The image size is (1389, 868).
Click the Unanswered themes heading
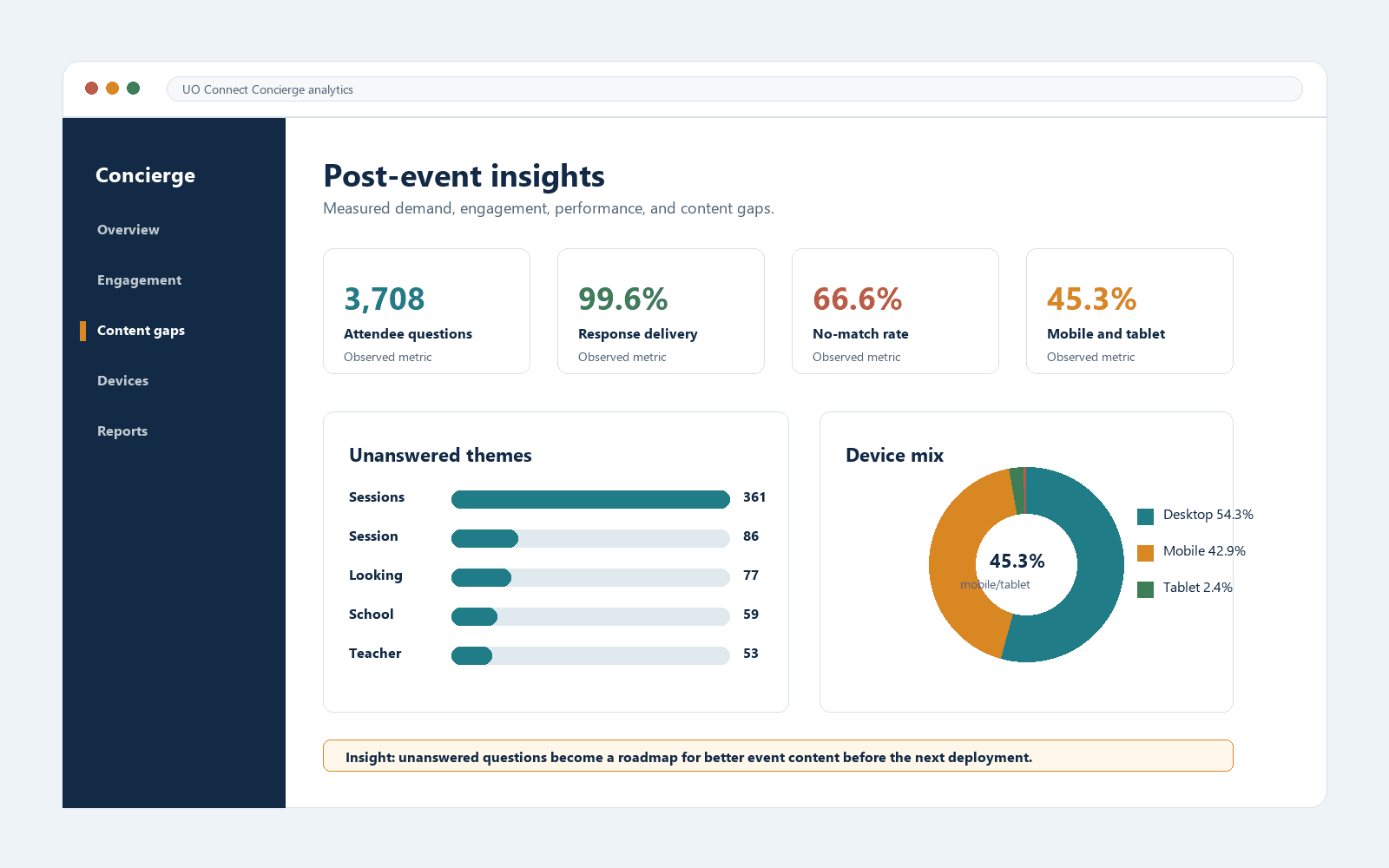click(x=440, y=456)
